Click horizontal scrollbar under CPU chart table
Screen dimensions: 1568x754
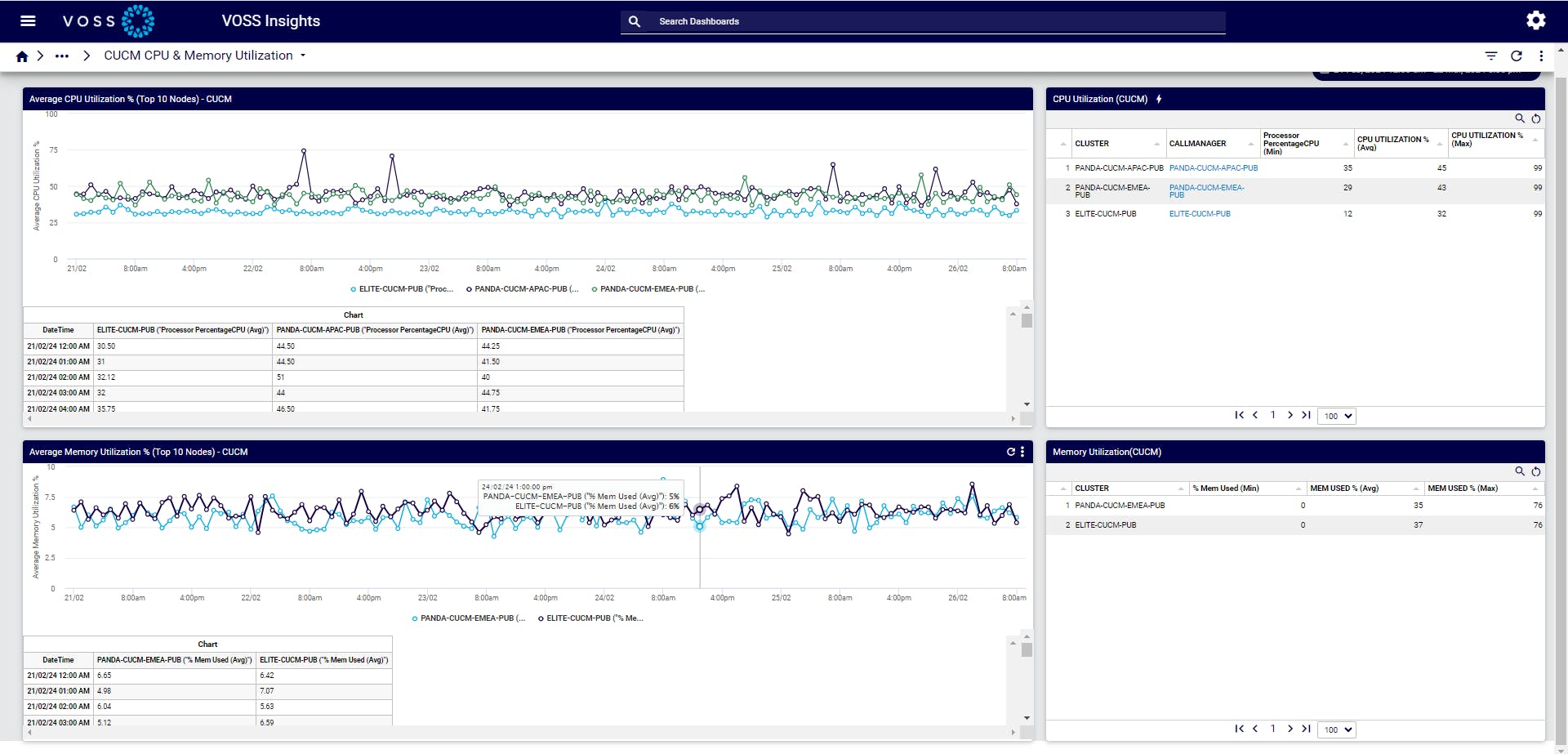pos(521,418)
